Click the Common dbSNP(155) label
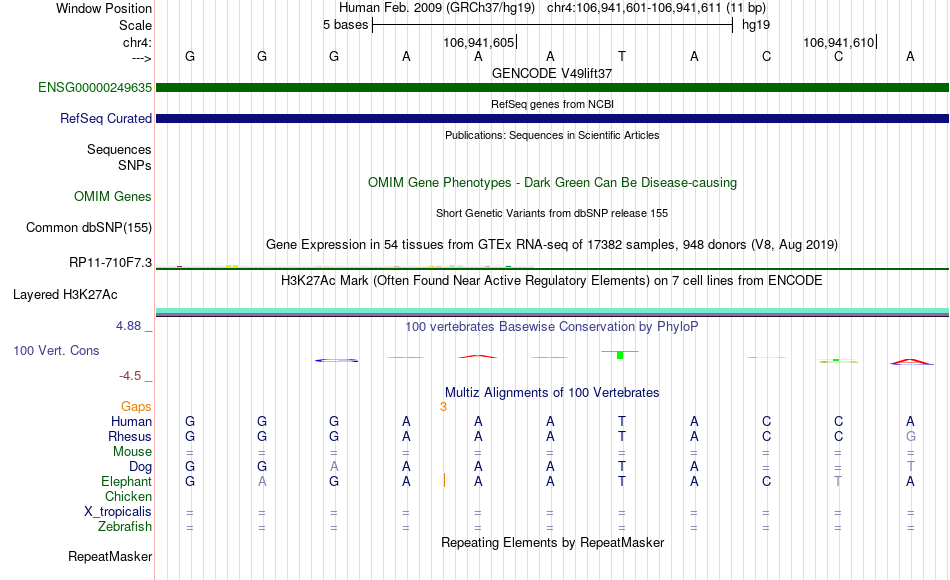 [x=88, y=227]
